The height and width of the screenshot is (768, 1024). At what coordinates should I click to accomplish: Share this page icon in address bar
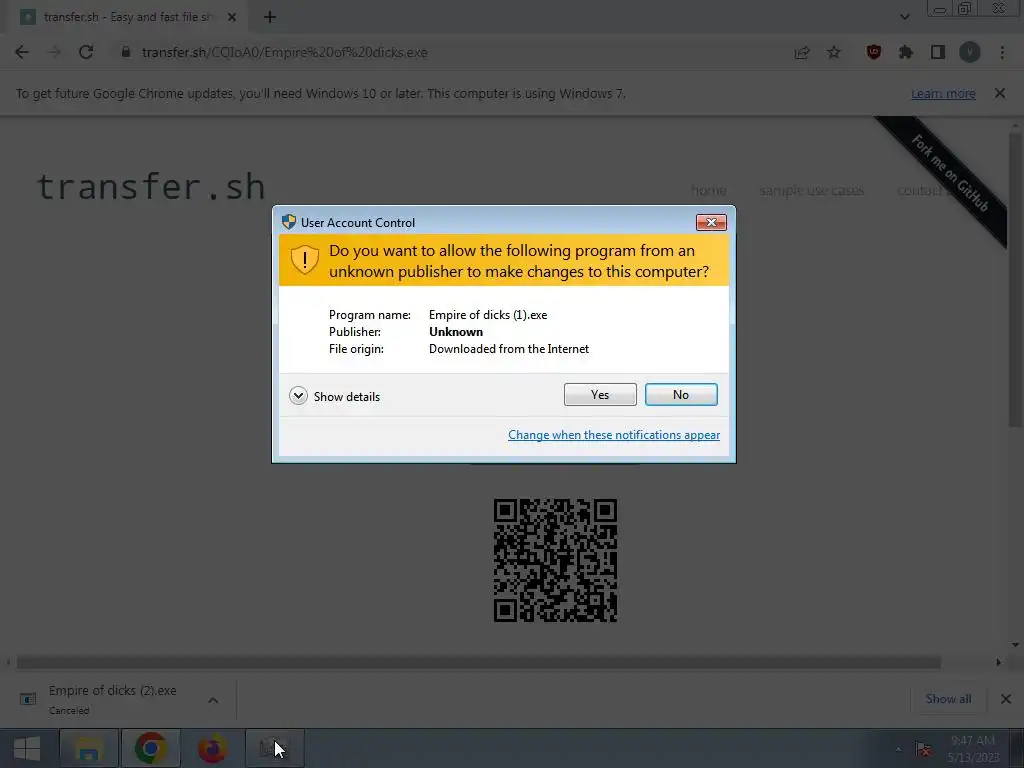pyautogui.click(x=802, y=52)
